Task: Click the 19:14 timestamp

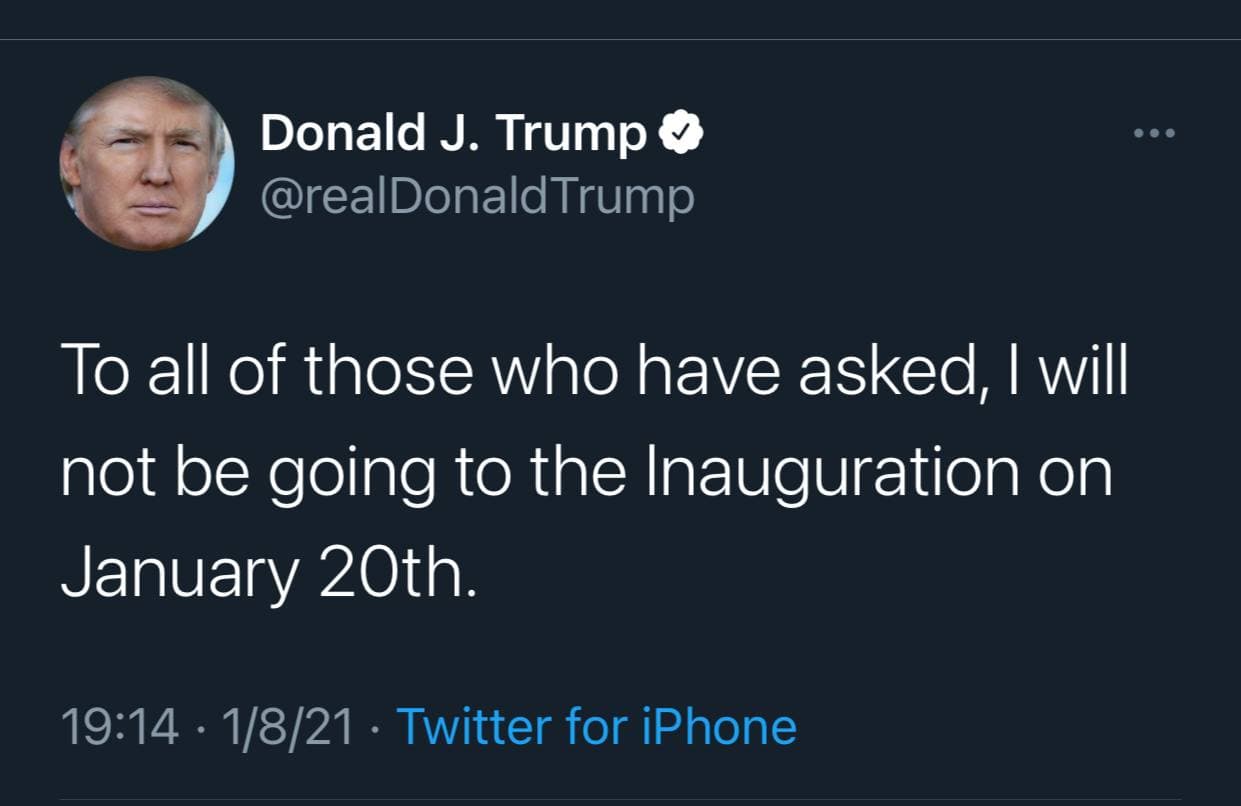Action: 120,727
